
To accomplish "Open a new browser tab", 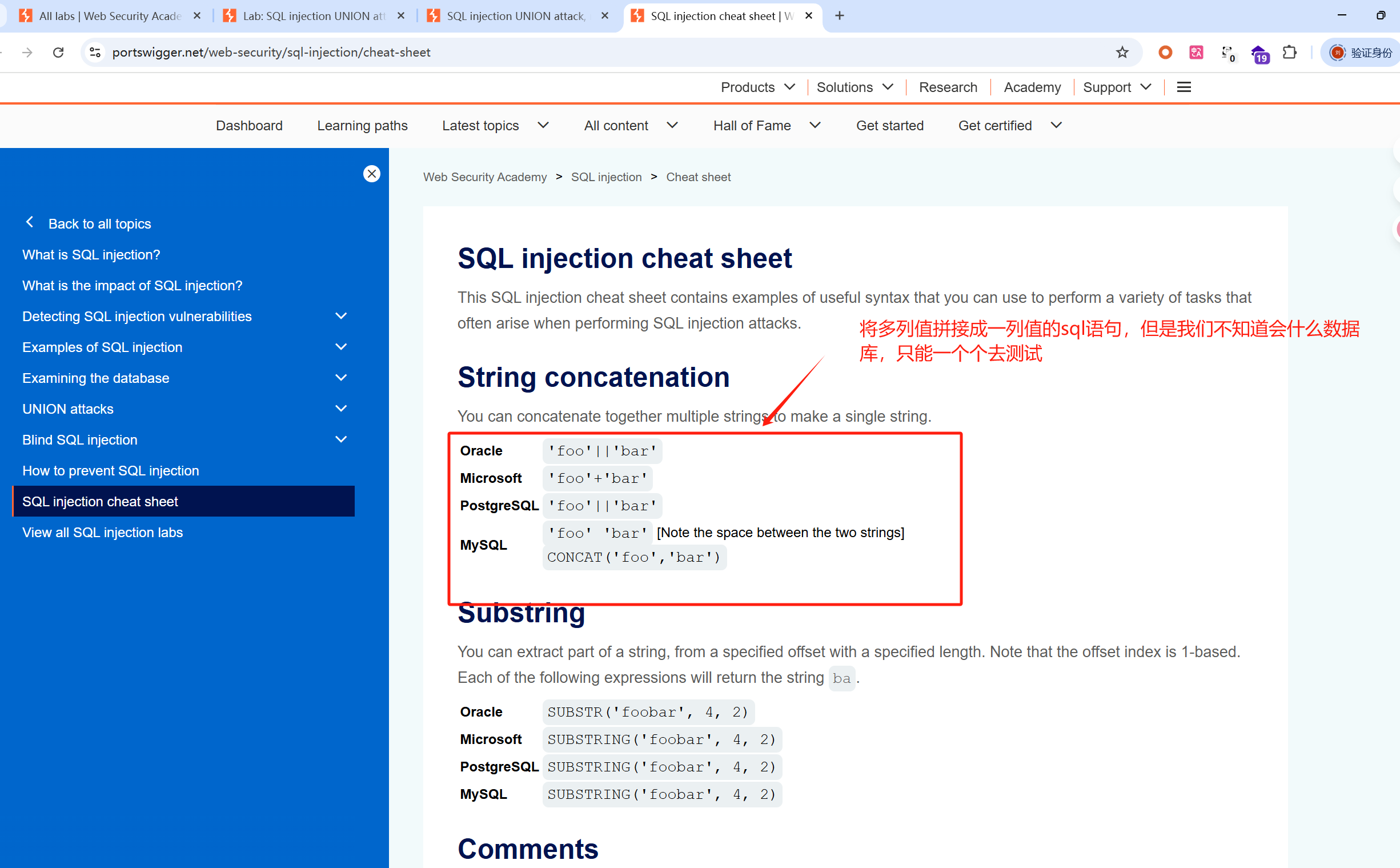I will point(840,15).
